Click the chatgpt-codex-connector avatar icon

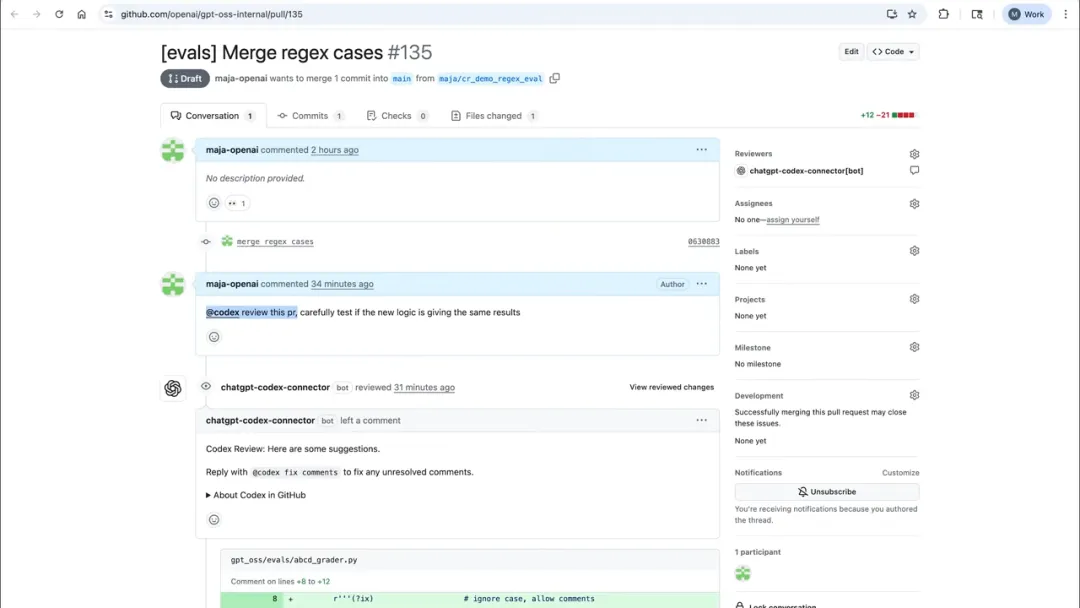pos(173,388)
